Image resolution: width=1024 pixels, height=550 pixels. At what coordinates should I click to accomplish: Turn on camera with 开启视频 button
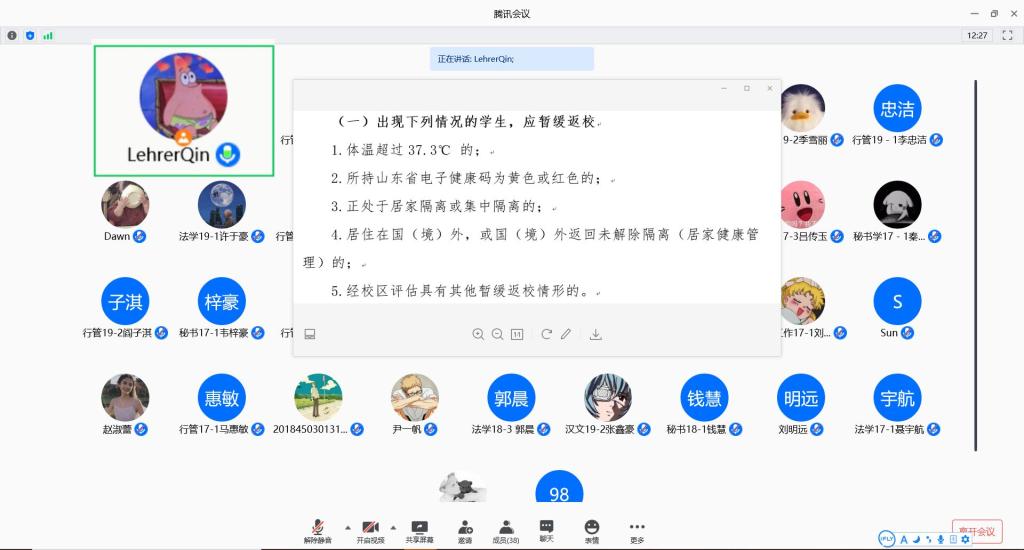click(370, 530)
